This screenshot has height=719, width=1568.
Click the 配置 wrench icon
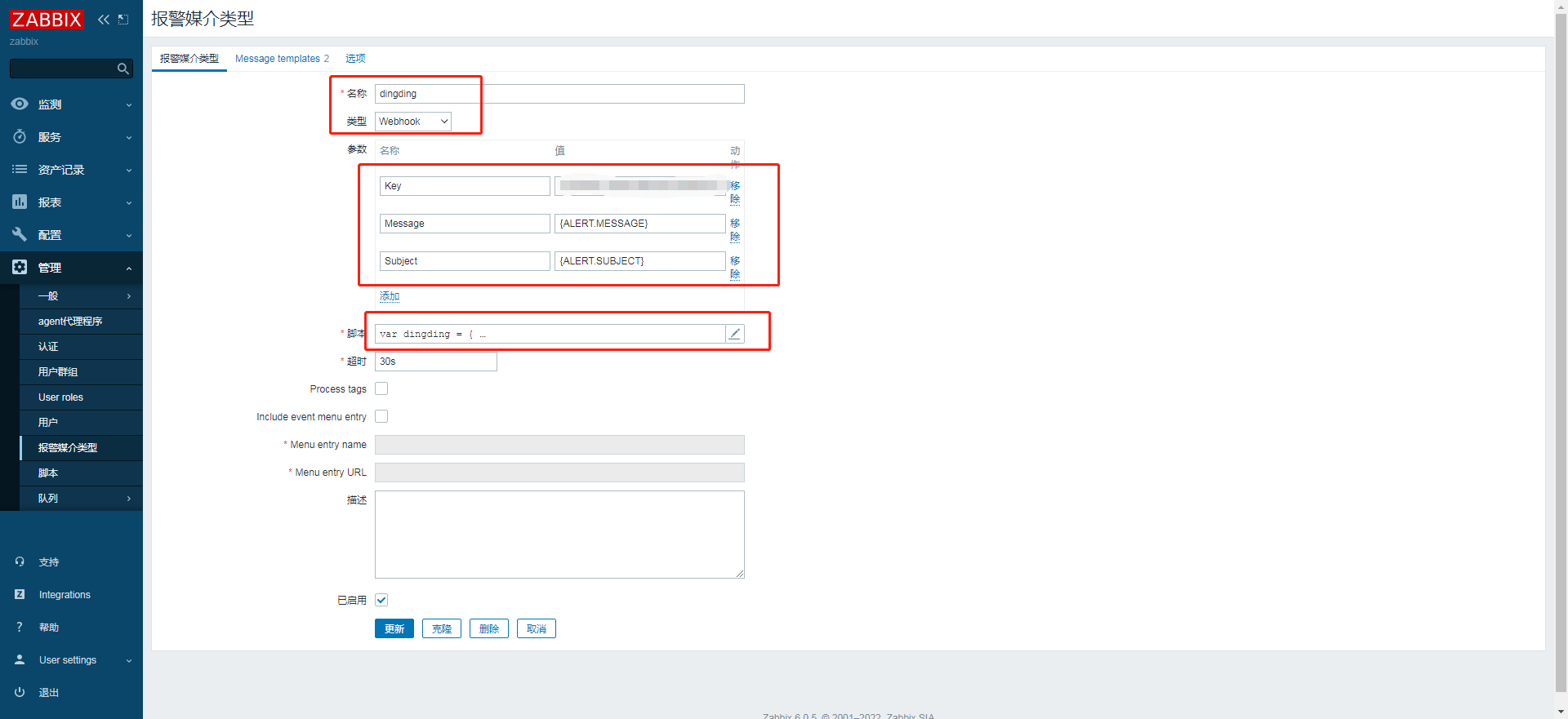pyautogui.click(x=20, y=234)
